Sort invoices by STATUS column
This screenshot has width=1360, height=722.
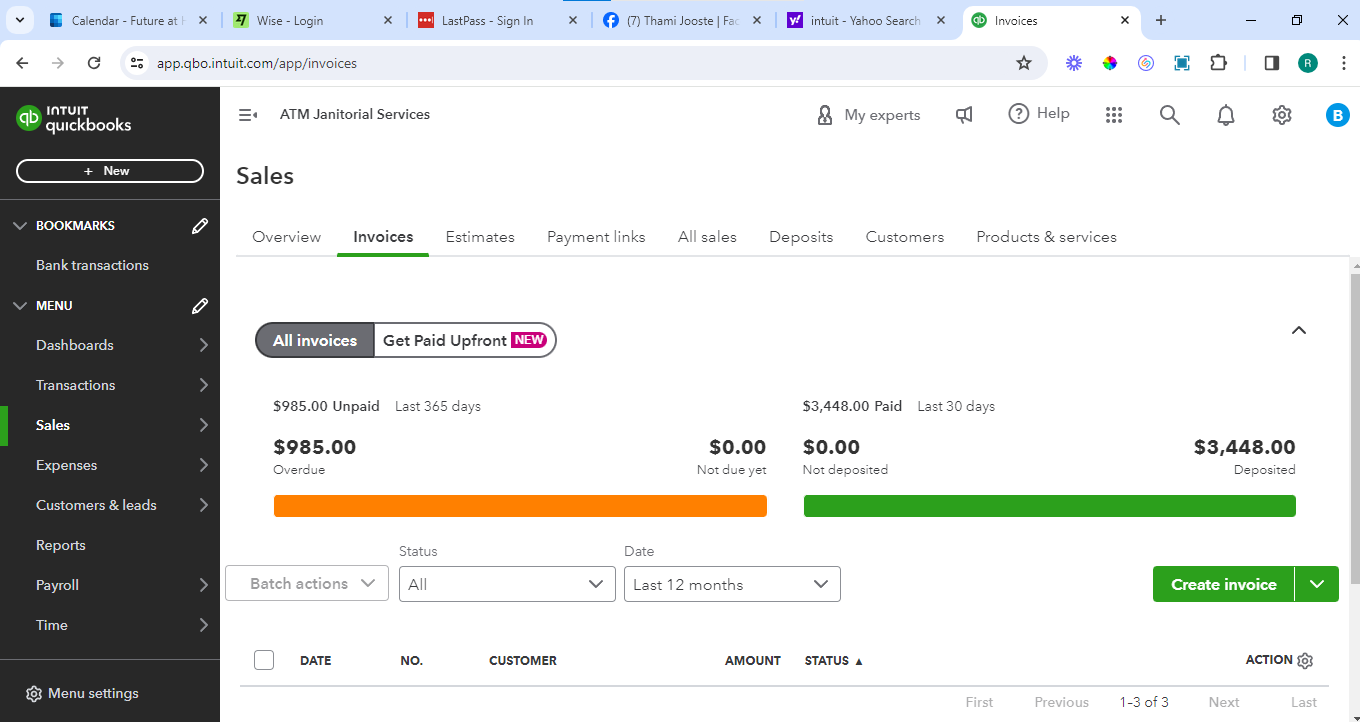(833, 661)
